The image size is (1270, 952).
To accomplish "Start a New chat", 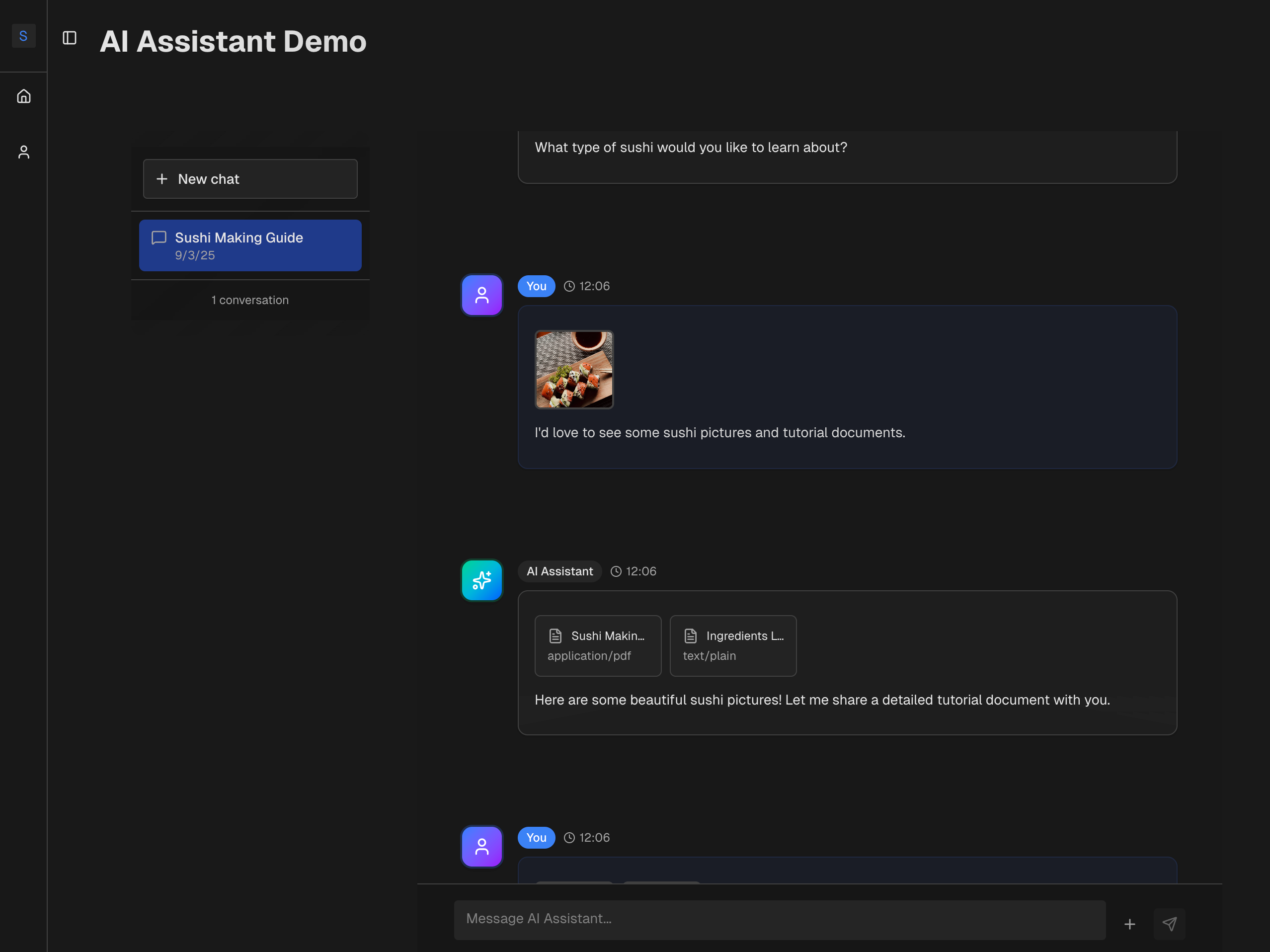I will pyautogui.click(x=250, y=178).
